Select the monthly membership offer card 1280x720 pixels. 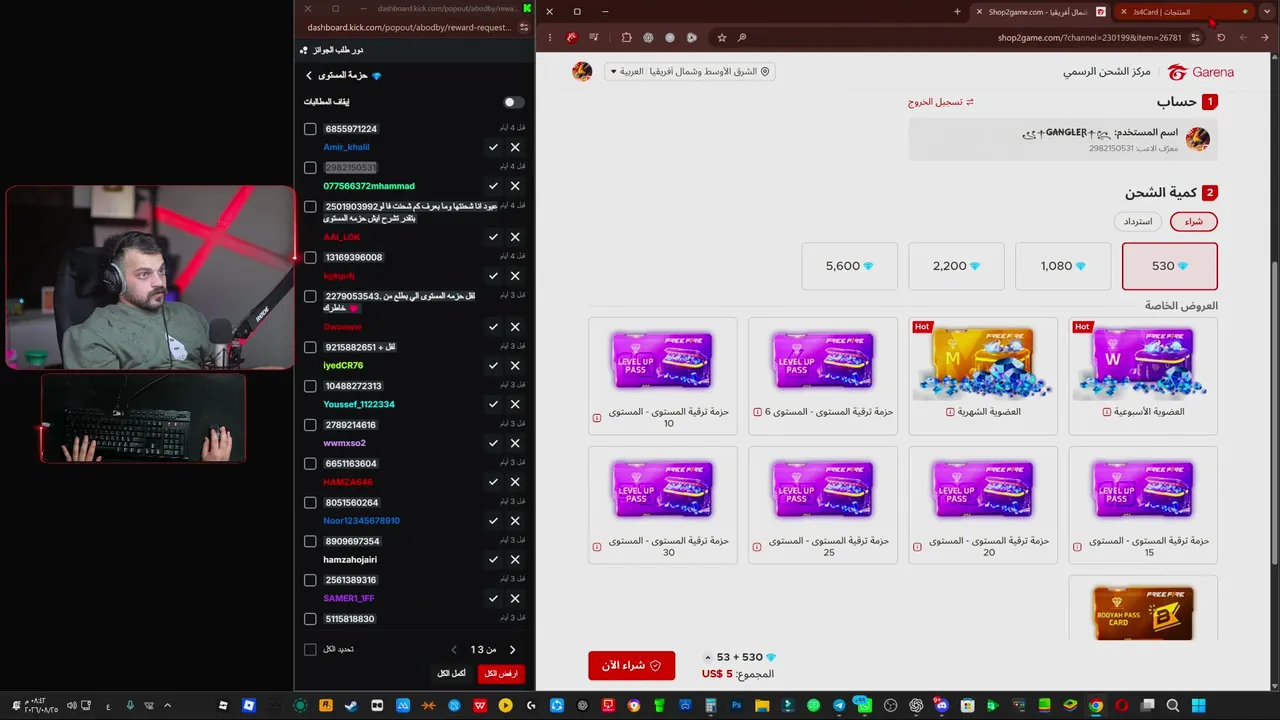coord(983,376)
